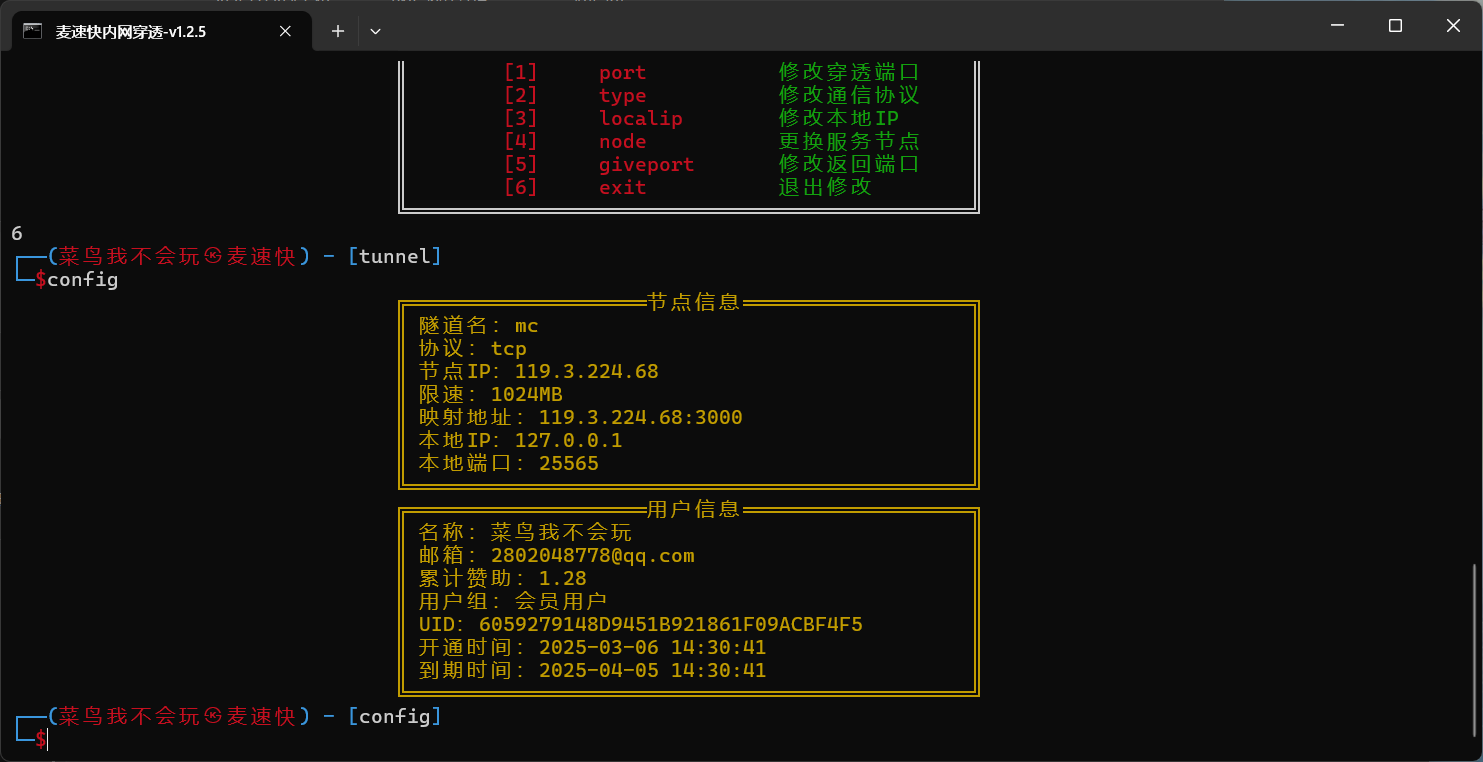The width and height of the screenshot is (1483, 762).
Task: Click 'localip' in the menu list
Action: click(640, 119)
